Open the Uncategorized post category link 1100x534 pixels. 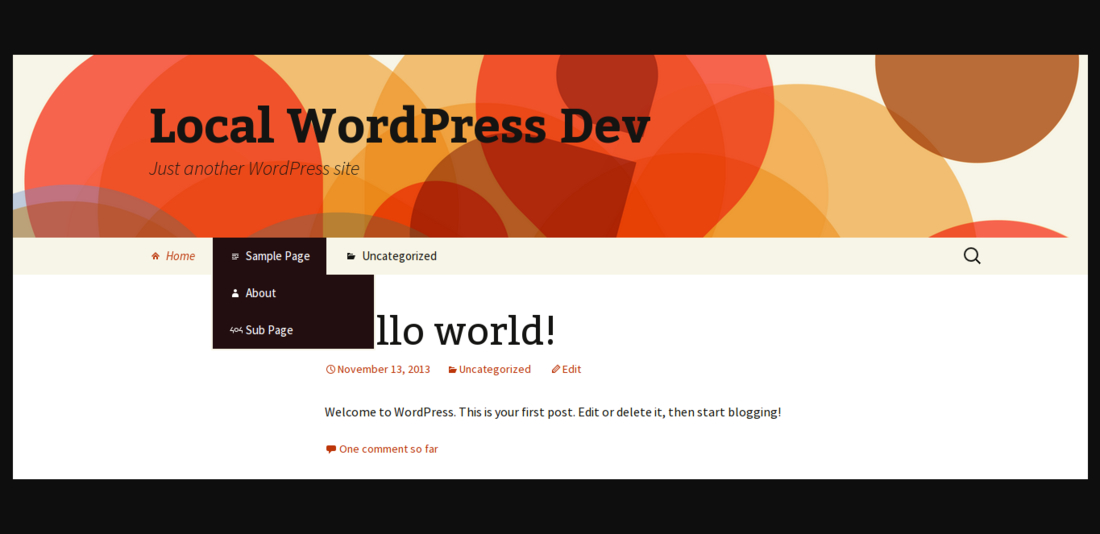point(495,370)
